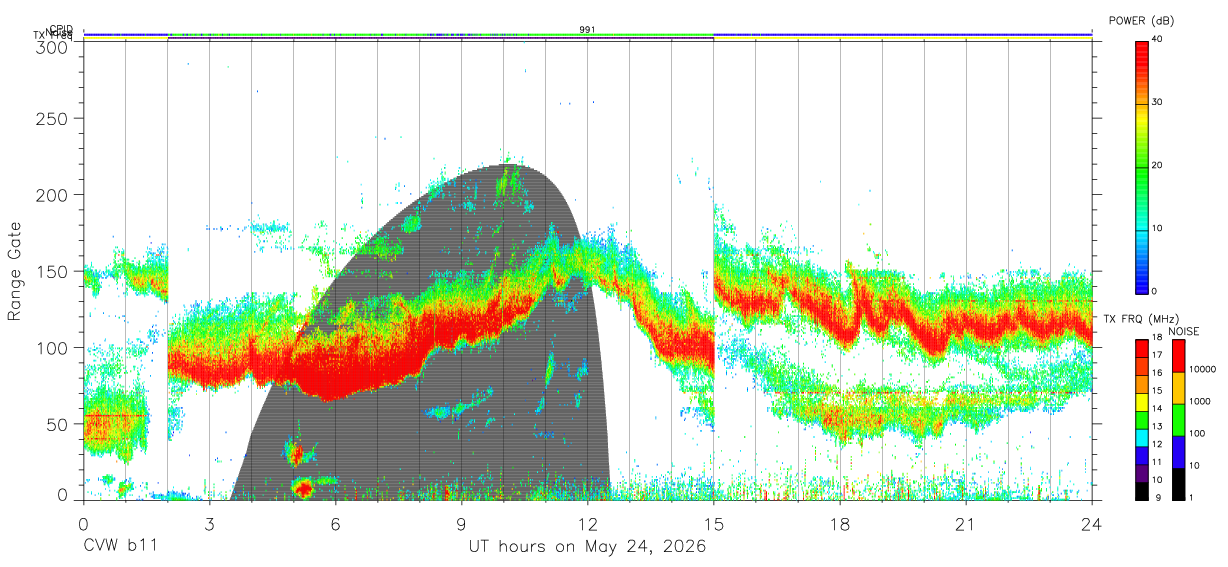The width and height of the screenshot is (1228, 567).
Task: Click the purple 10 MHz swatch in TX FRQ scale
Action: tap(1142, 475)
